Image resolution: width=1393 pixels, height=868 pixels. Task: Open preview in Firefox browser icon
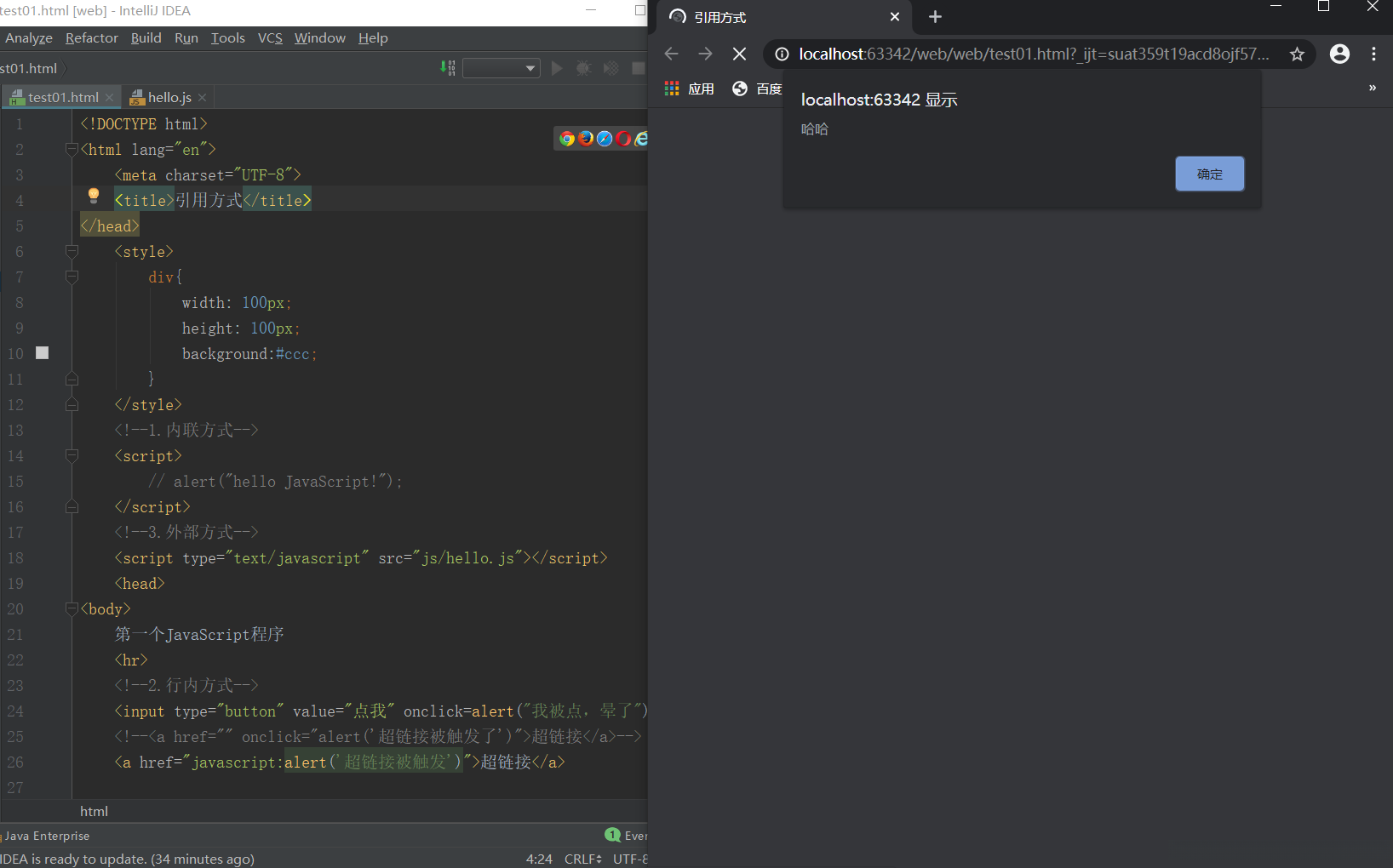(x=586, y=139)
